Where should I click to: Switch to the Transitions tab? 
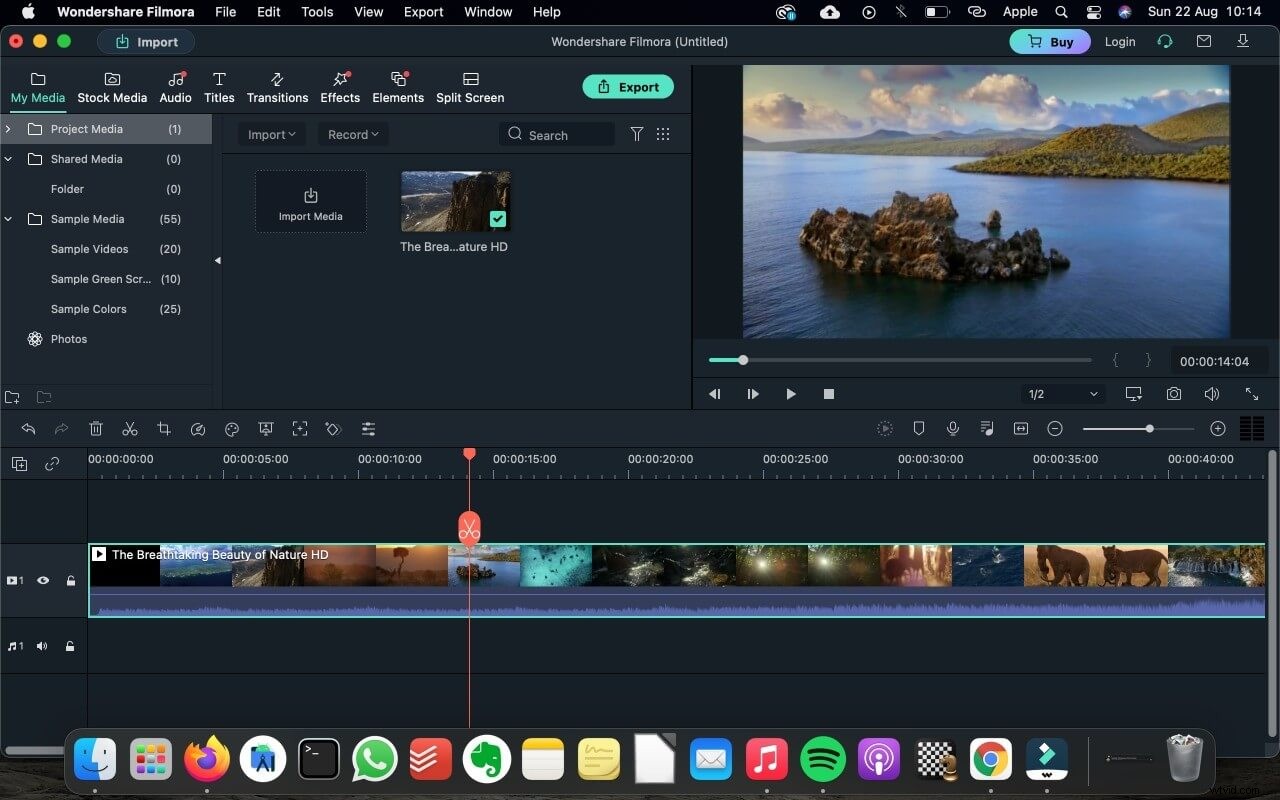(277, 87)
